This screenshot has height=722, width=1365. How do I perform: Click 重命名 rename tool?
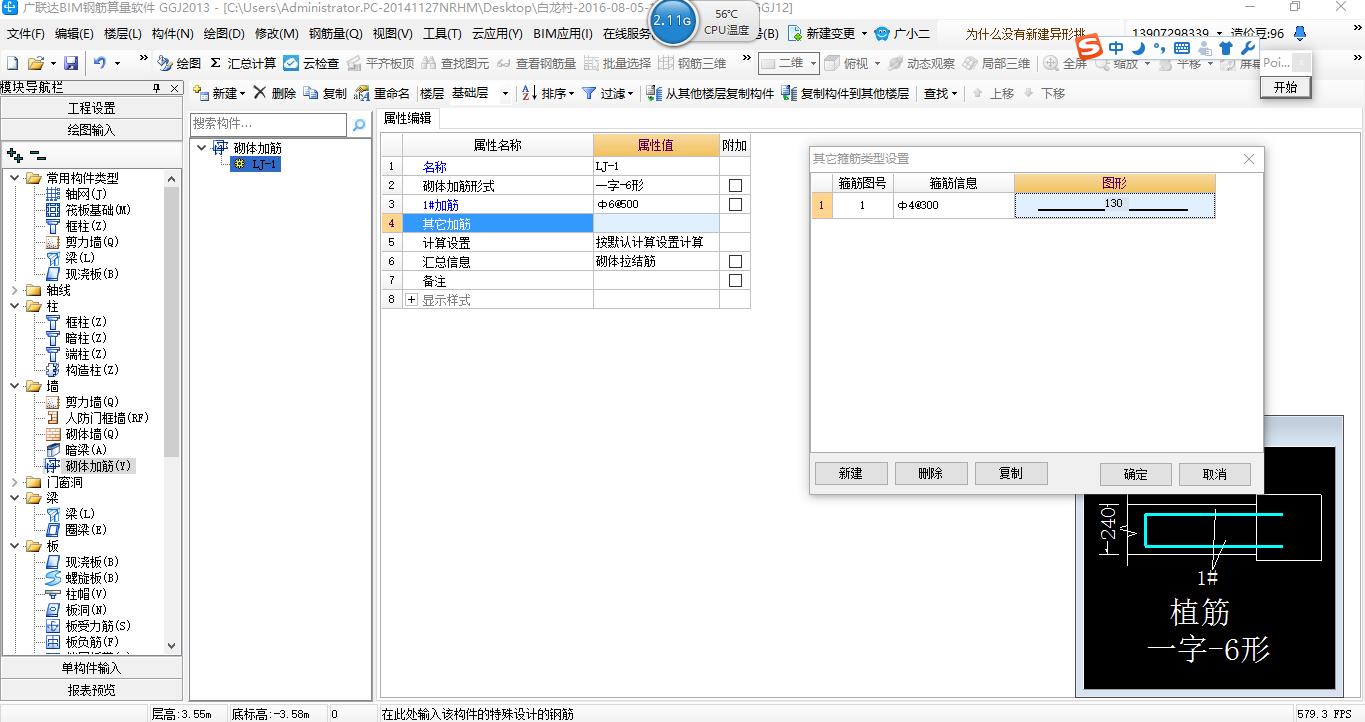[382, 93]
